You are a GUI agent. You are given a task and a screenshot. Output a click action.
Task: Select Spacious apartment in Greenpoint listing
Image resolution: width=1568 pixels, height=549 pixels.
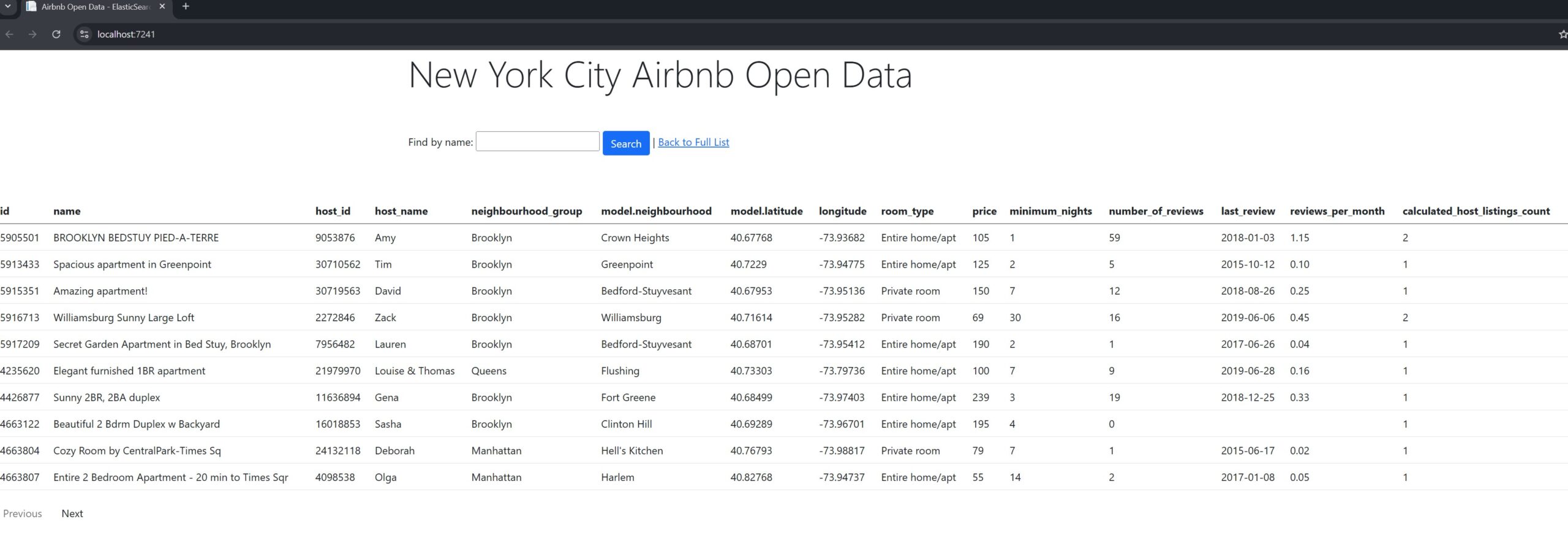[132, 264]
